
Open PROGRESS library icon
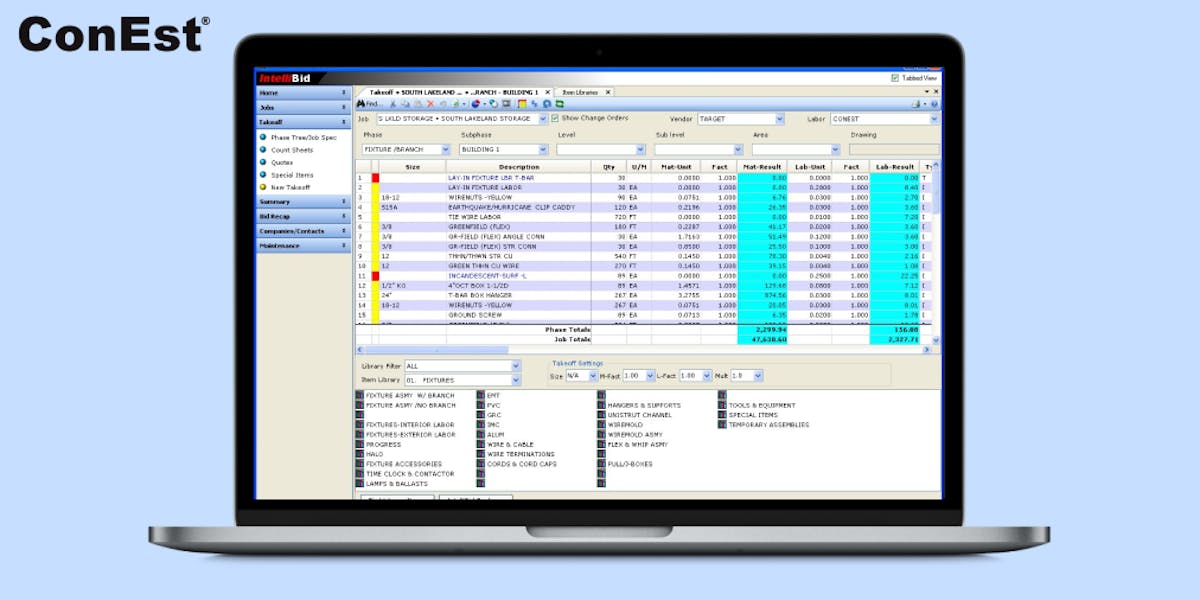pos(360,445)
